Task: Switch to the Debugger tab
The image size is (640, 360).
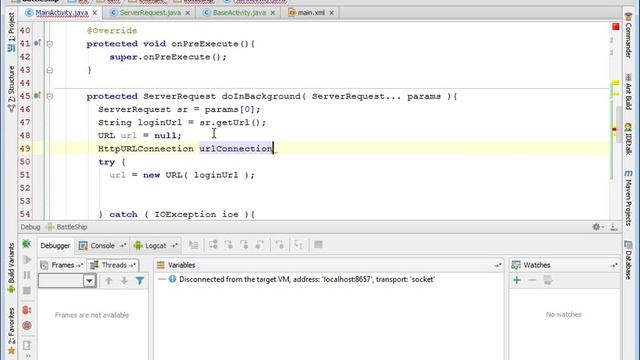Action: (x=55, y=246)
